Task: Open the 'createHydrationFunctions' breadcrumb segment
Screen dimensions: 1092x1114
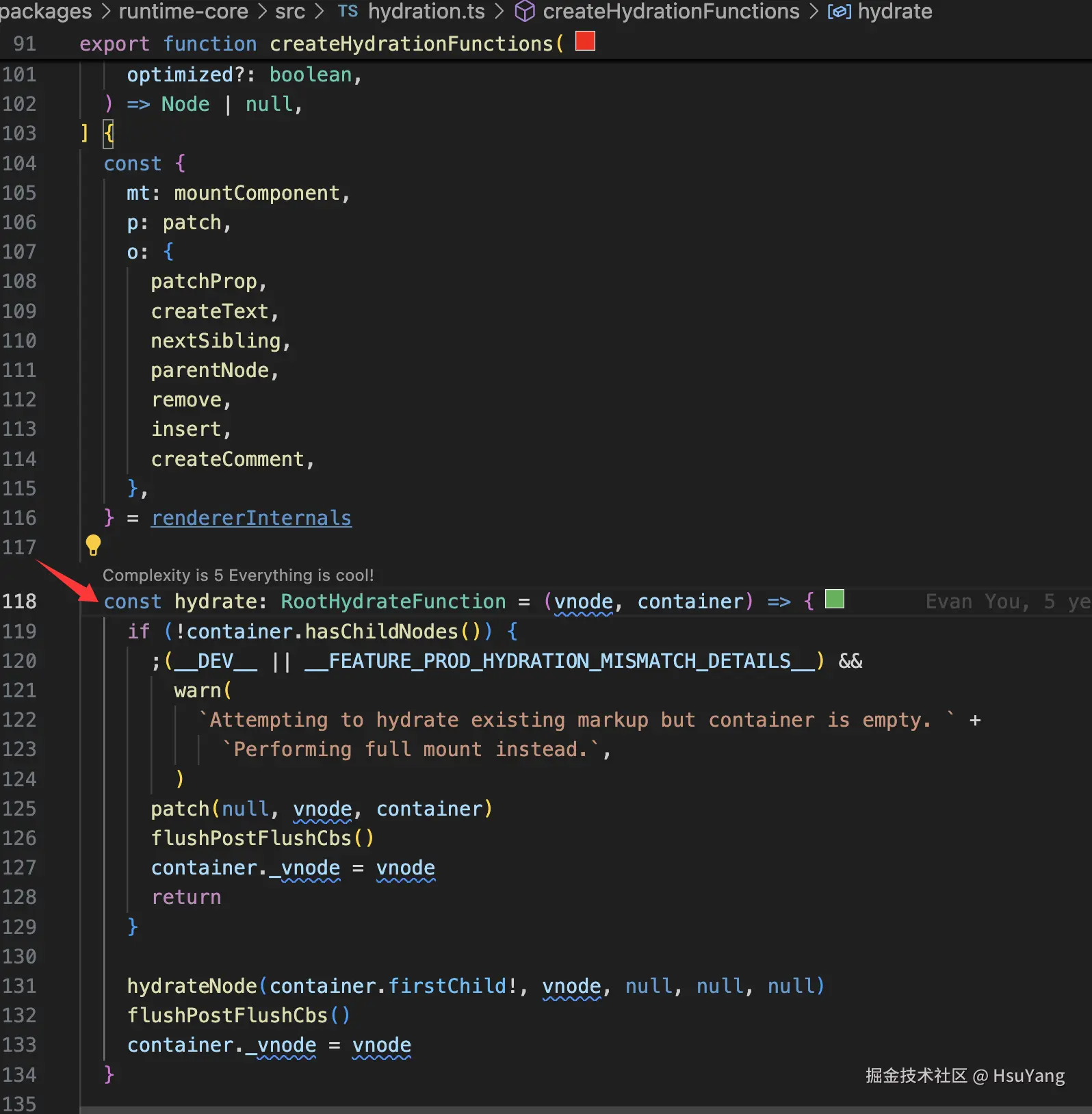Action: coord(671,12)
